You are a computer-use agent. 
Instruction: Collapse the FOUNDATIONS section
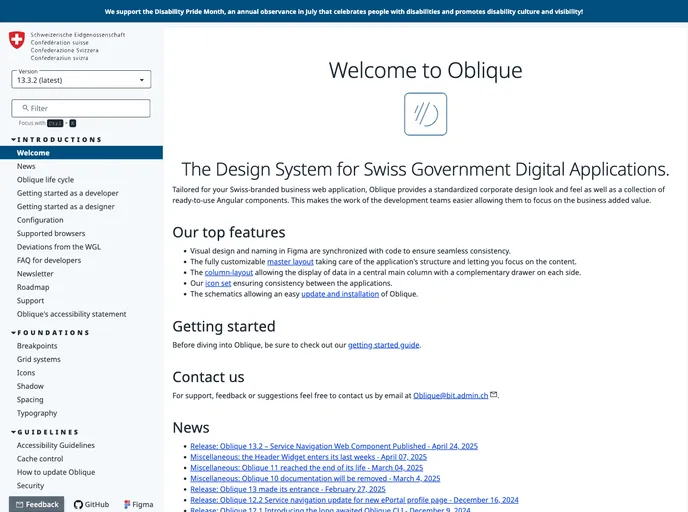[x=50, y=333]
